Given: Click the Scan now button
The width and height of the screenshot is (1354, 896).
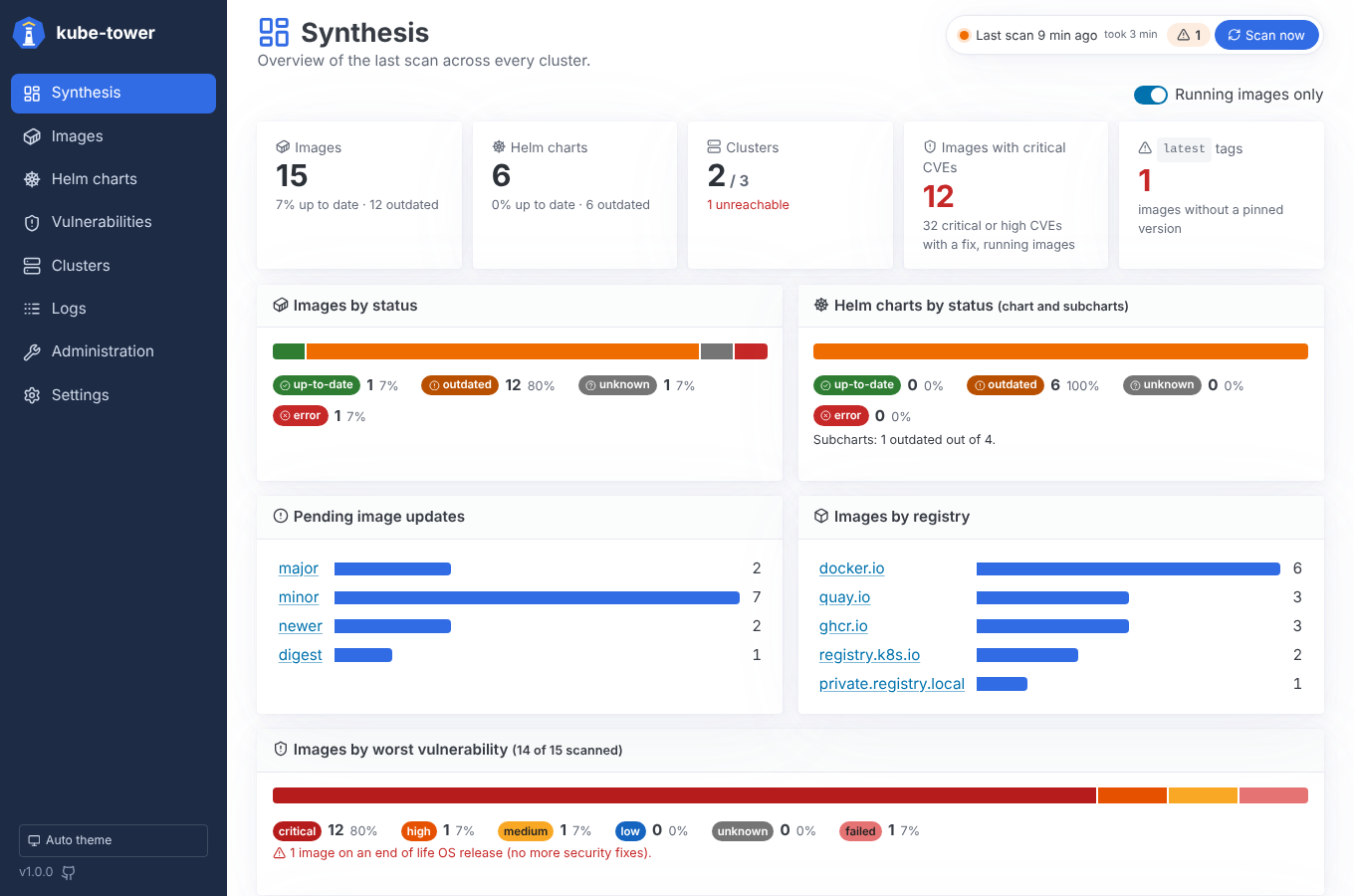Looking at the screenshot, I should tap(1266, 35).
